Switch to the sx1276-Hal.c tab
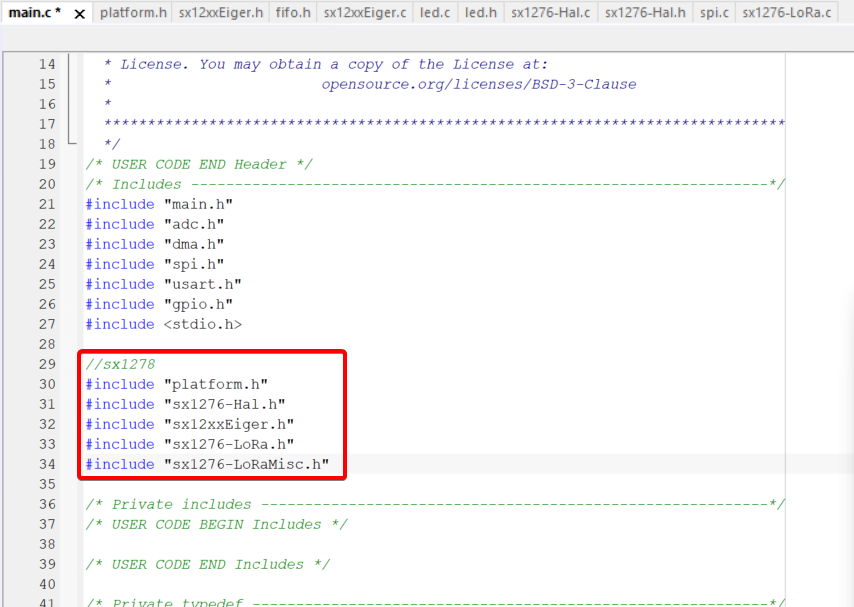This screenshot has width=854, height=607. [550, 13]
